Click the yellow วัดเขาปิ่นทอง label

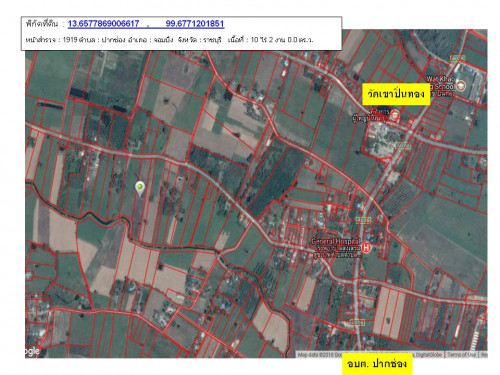pos(396,94)
